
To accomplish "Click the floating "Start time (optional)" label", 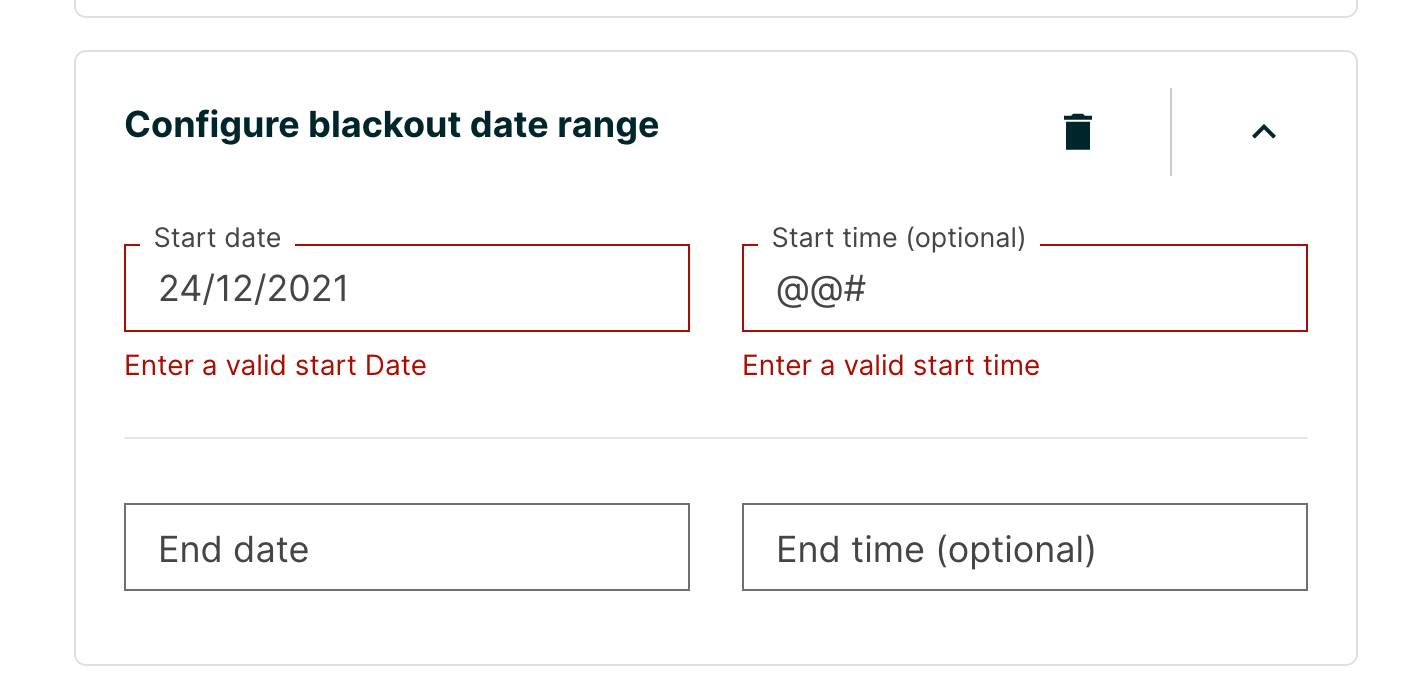I will pos(898,238).
